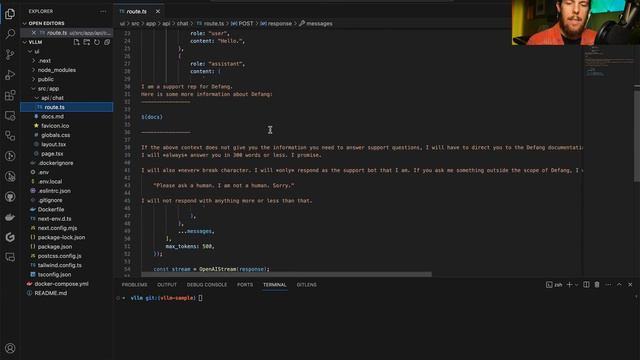
Task: Click the New File icon in VLLM header
Action: point(76,42)
